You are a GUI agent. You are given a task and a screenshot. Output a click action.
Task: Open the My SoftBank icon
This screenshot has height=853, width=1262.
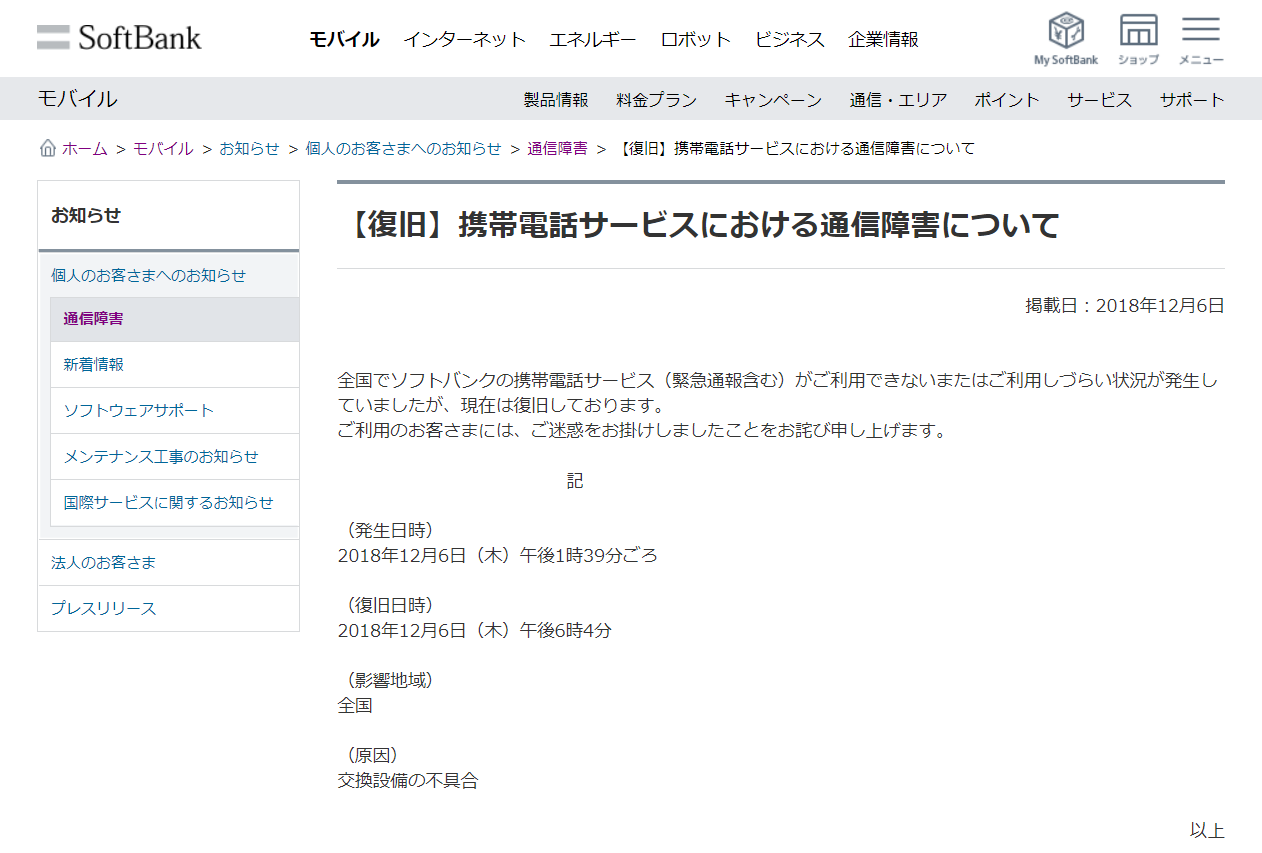1066,39
